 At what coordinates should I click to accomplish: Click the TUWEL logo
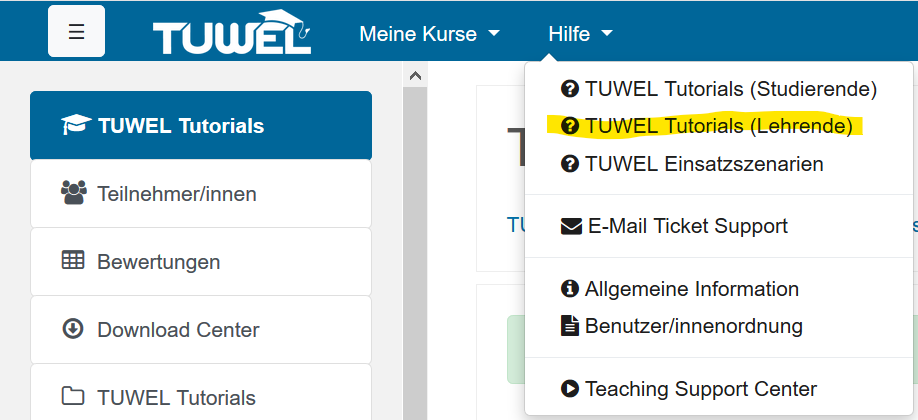point(232,33)
